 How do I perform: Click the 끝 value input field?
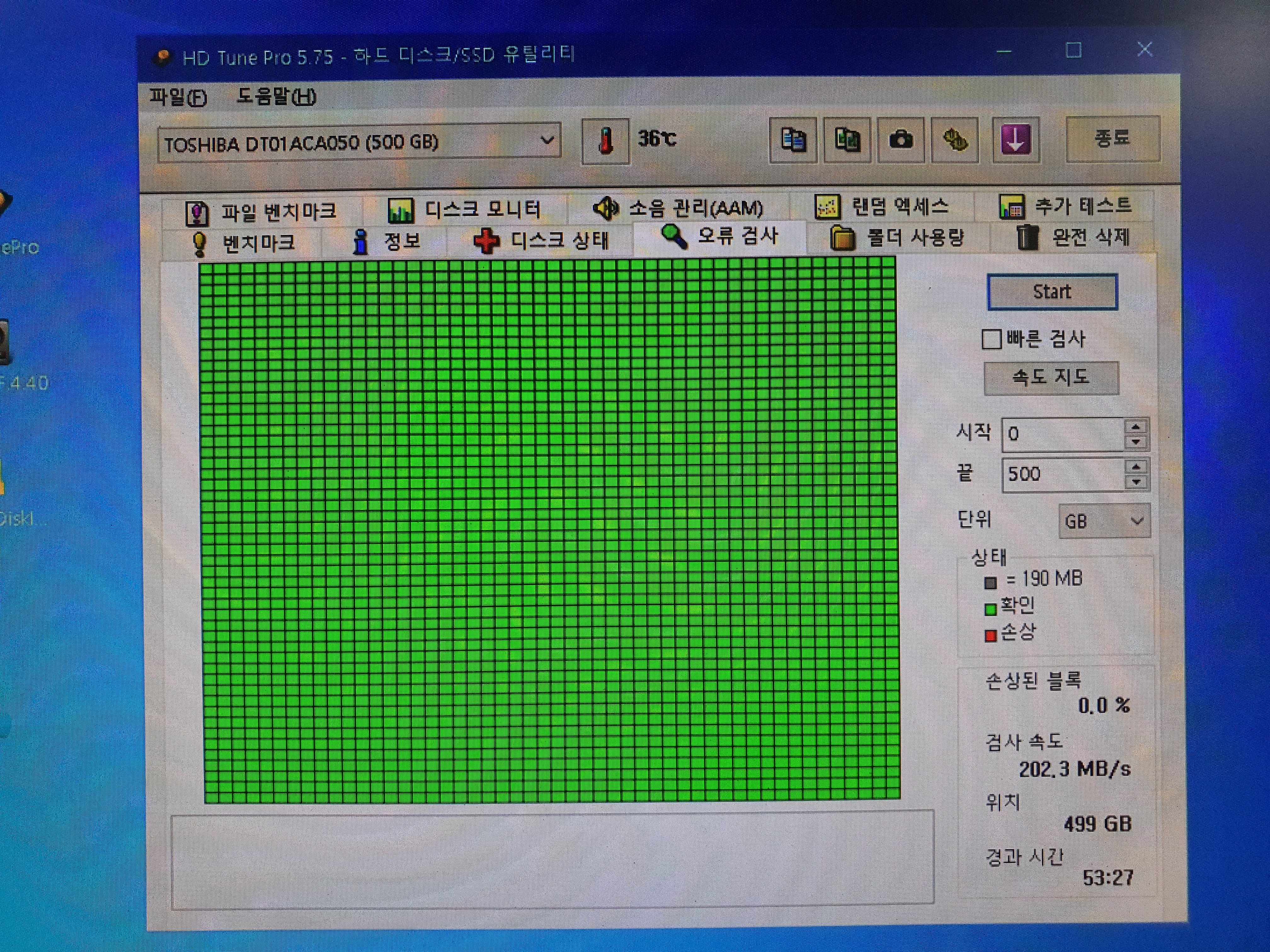tap(1063, 474)
